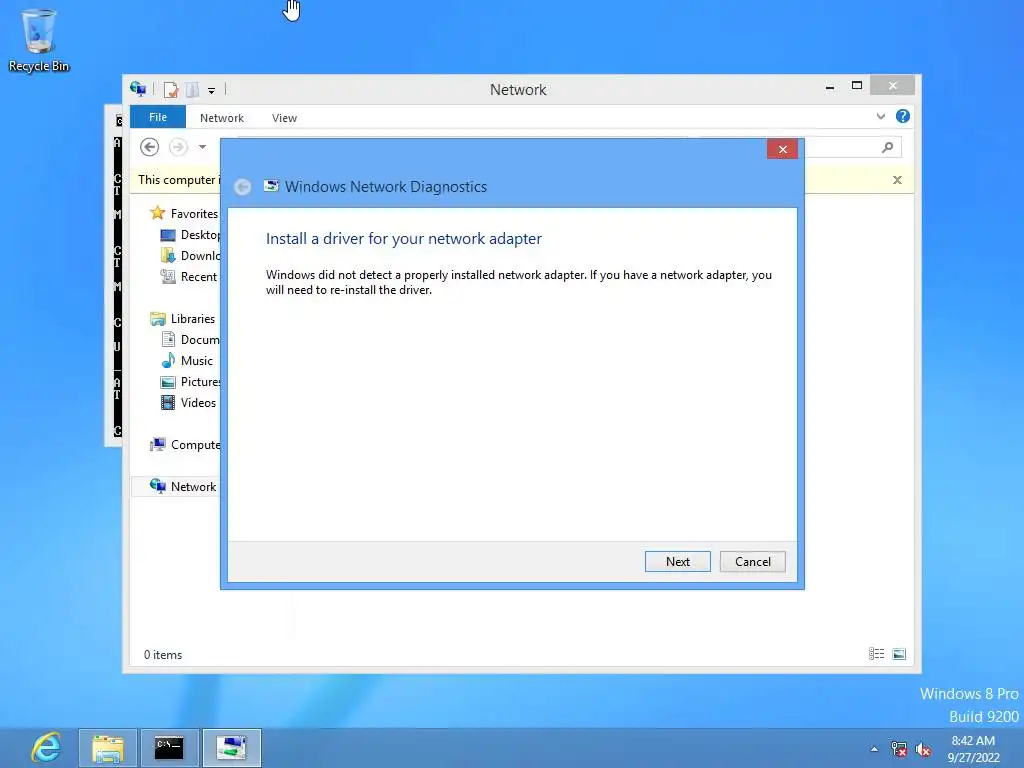Click Explorer Forward navigation arrow
The image size is (1024, 768).
[178, 147]
